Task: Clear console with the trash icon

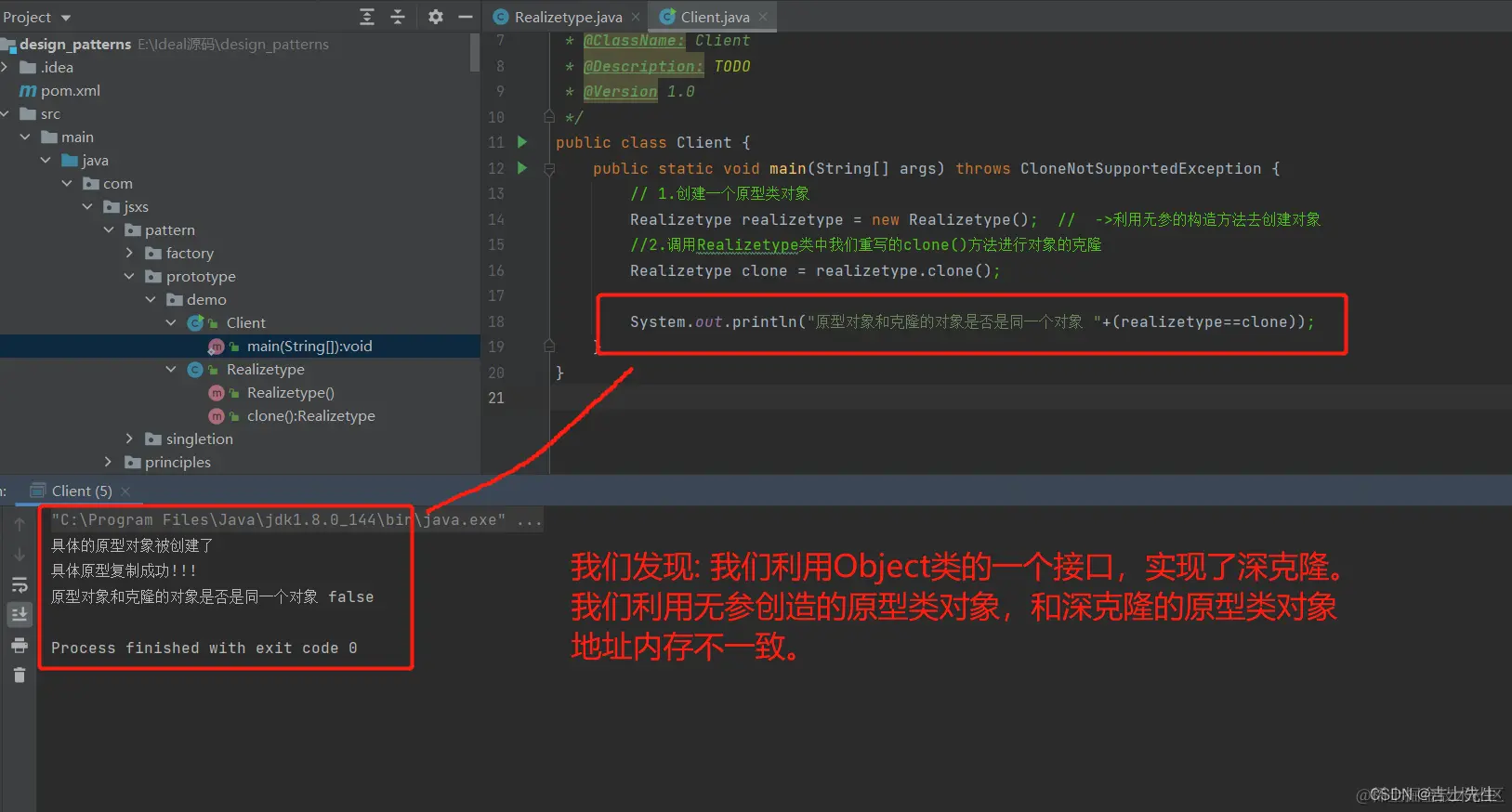Action: [19, 675]
